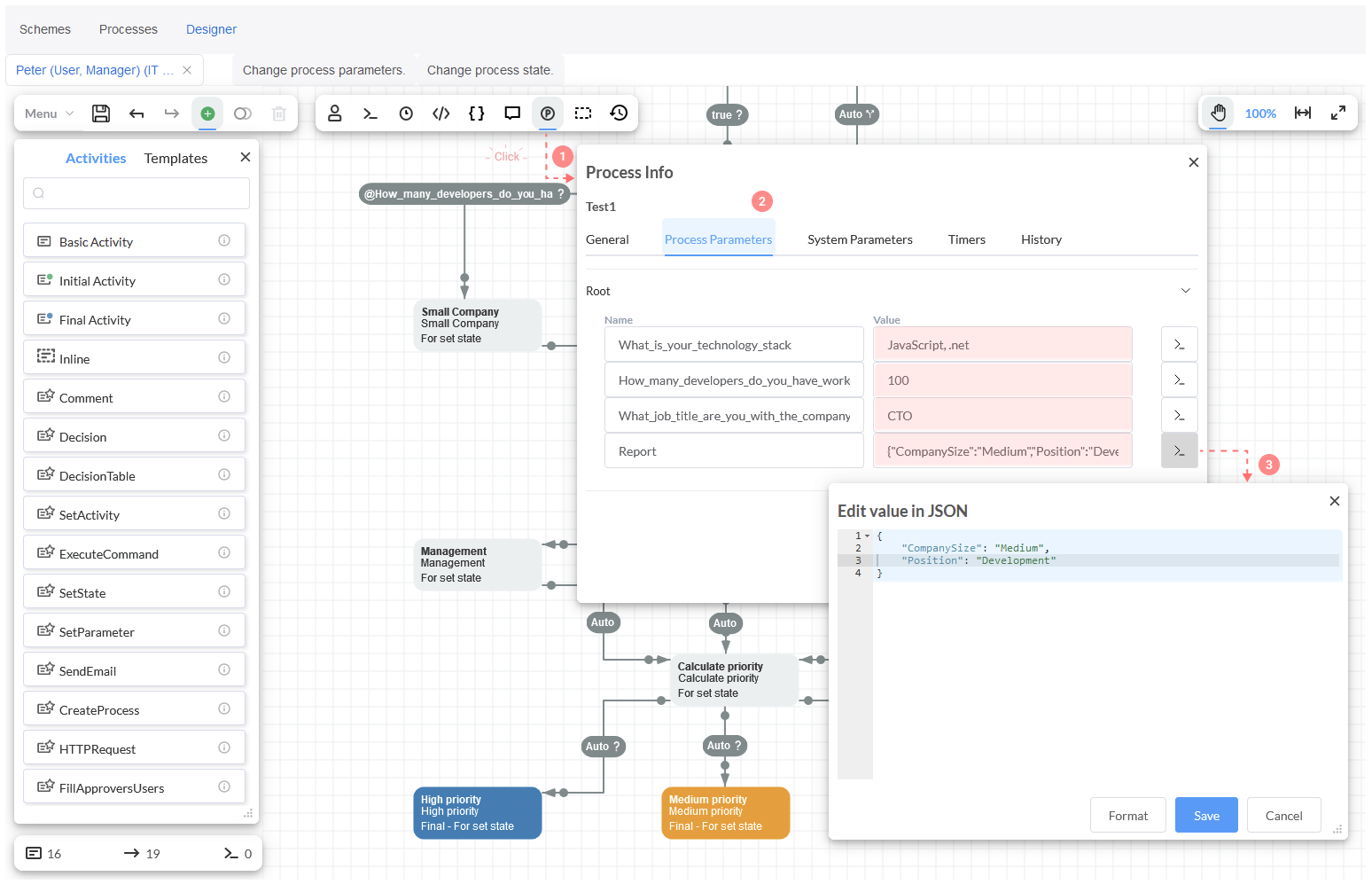Click the fit-to-width arrows icon
Viewport: 1372px width, 892px height.
tap(1303, 113)
